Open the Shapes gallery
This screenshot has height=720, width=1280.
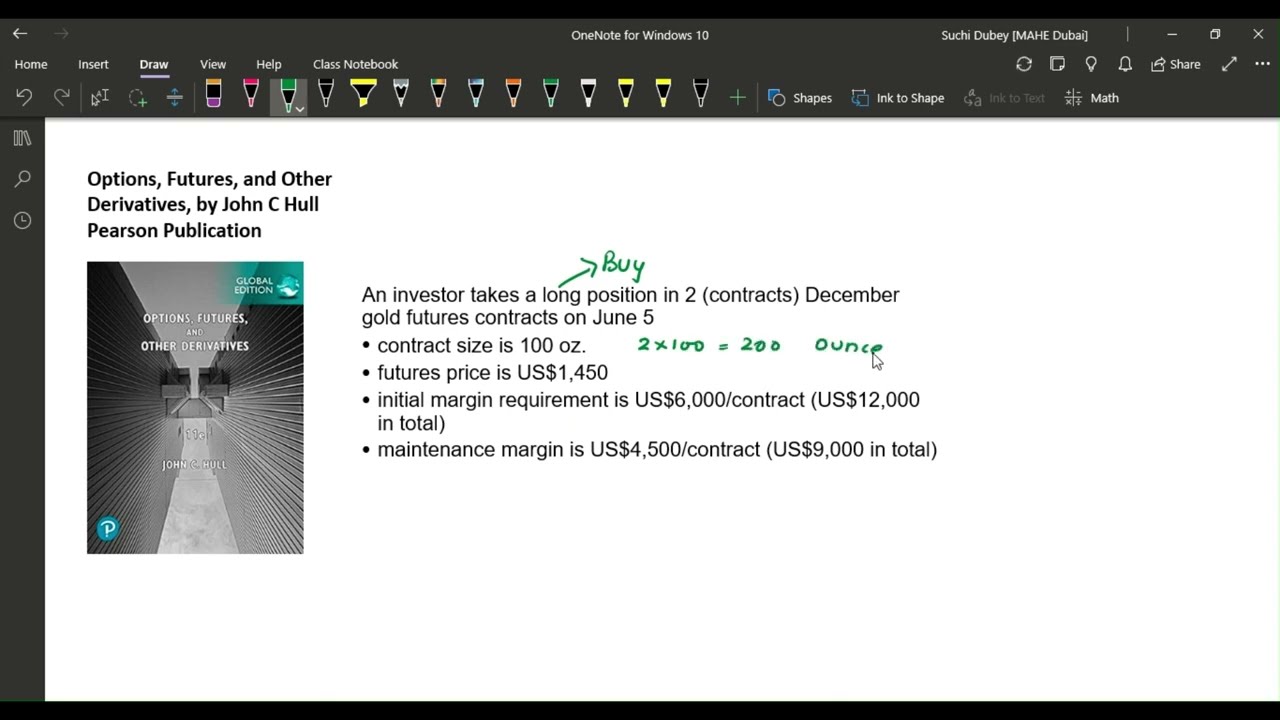click(800, 98)
